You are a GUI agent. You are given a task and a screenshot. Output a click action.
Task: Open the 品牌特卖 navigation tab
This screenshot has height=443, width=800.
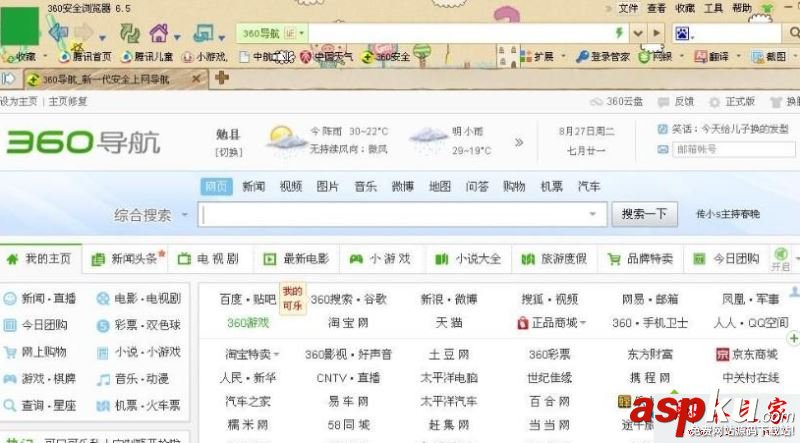tap(640, 259)
